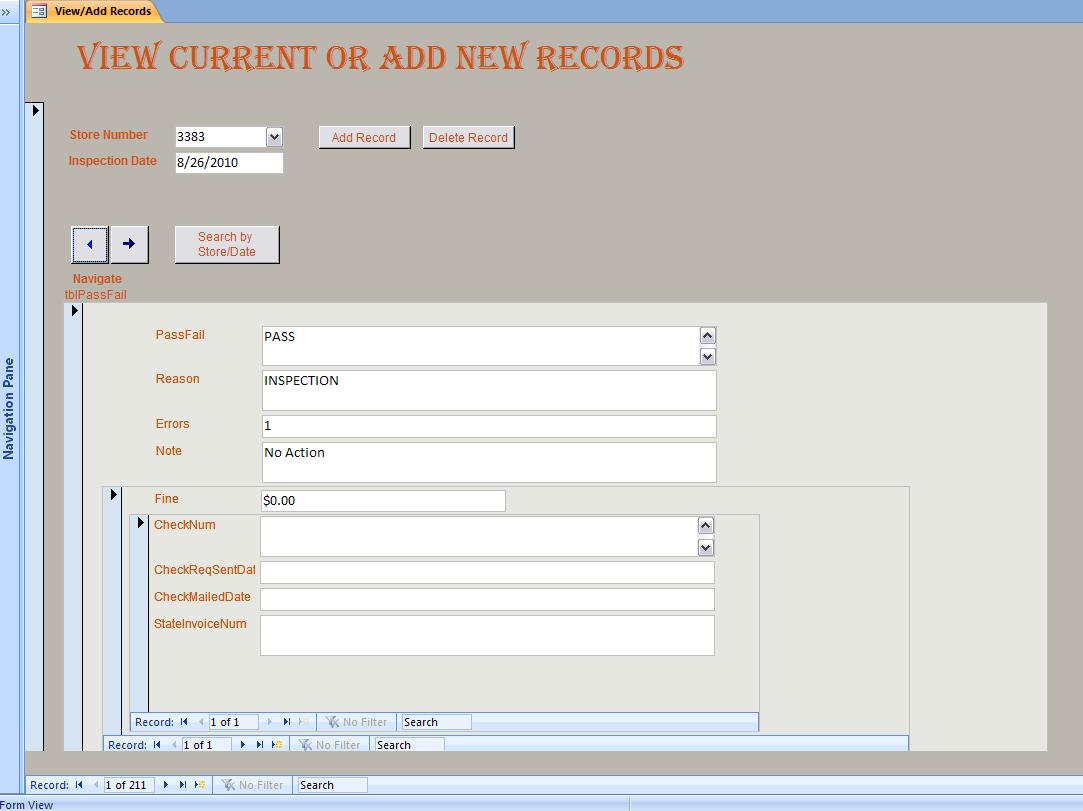This screenshot has width=1083, height=811.
Task: Create new blank record in main navigation bar
Action: [x=200, y=785]
